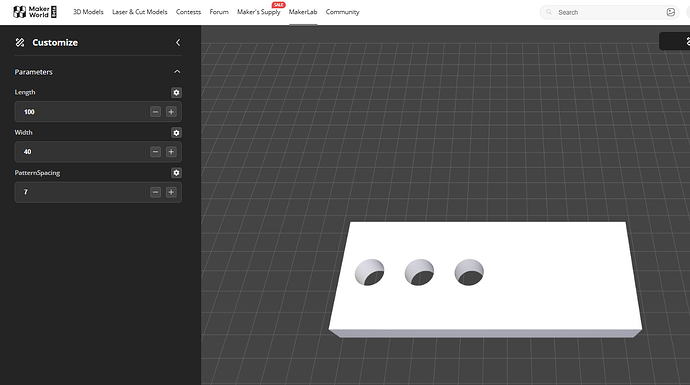This screenshot has height=385, width=690.
Task: Collapse the Parameters section
Action: coord(177,72)
